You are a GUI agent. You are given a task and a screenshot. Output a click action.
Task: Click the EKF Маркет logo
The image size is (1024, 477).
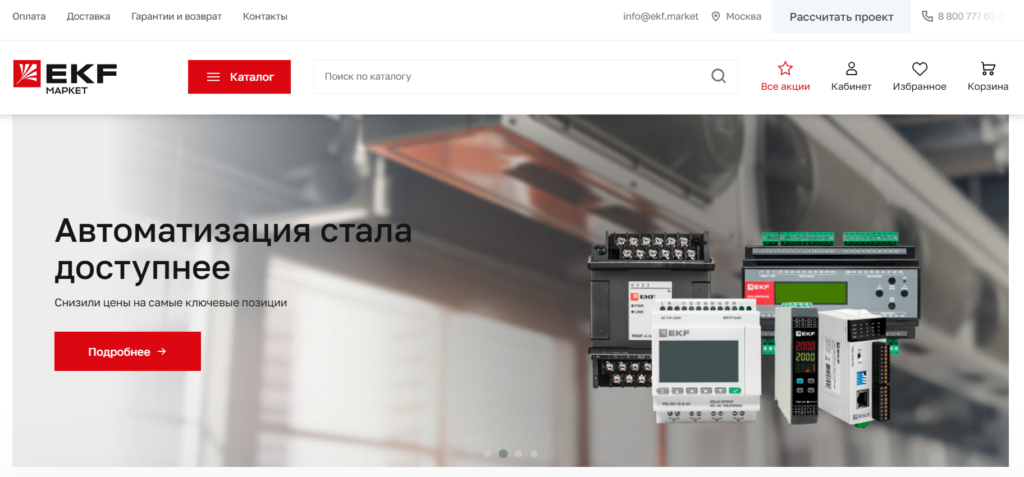pyautogui.click(x=65, y=77)
